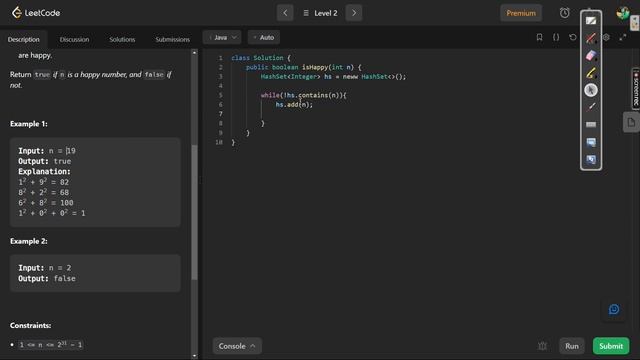
Task: Click the Submit button
Action: click(611, 346)
